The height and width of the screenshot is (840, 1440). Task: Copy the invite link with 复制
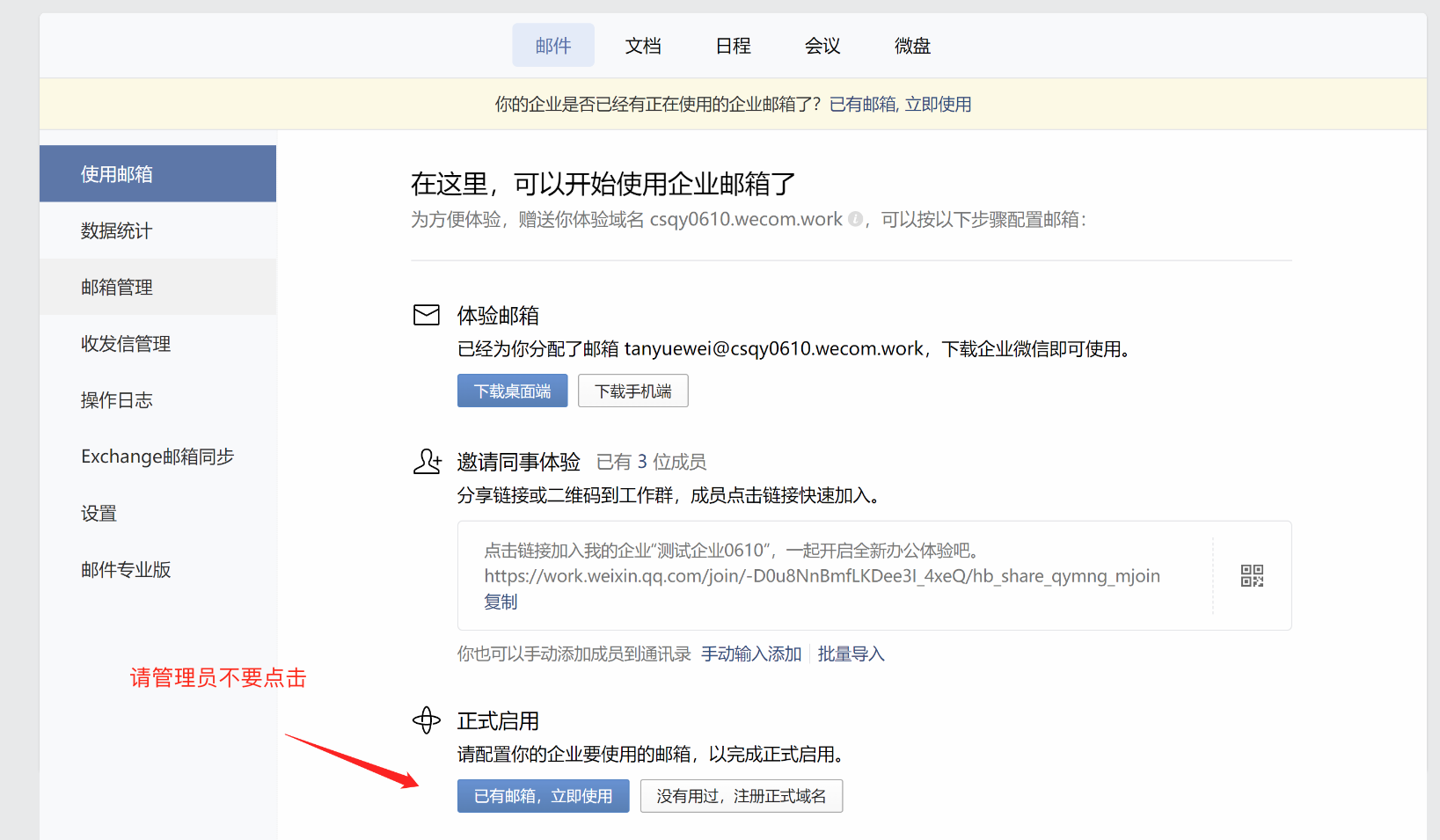point(501,602)
